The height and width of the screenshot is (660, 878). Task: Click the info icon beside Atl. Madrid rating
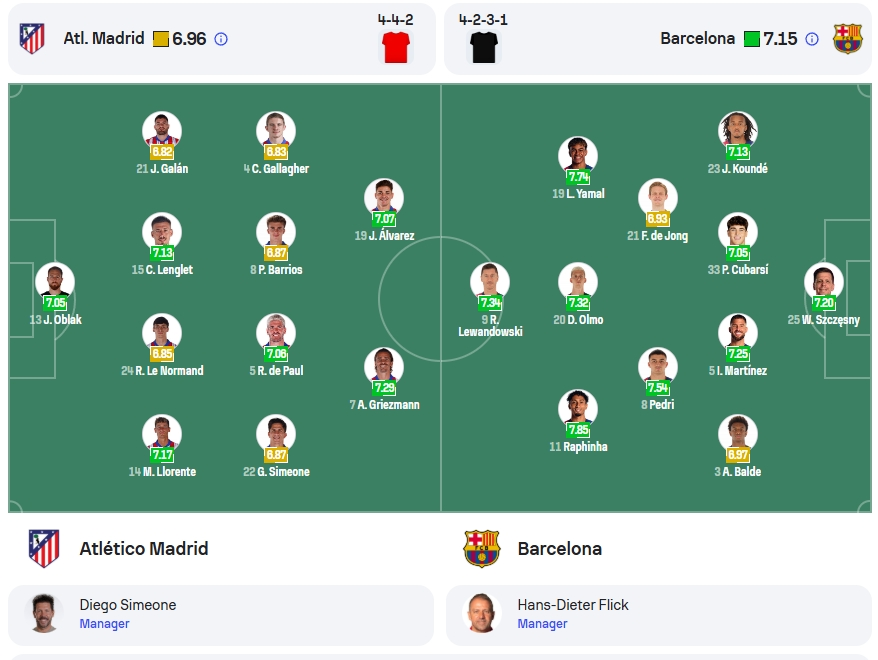pos(221,39)
